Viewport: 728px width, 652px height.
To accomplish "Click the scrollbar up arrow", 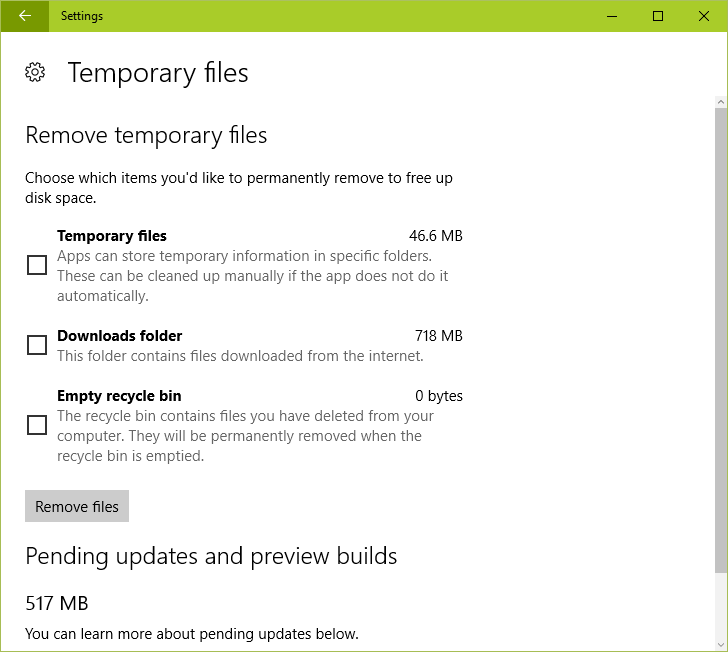I will 721,102.
